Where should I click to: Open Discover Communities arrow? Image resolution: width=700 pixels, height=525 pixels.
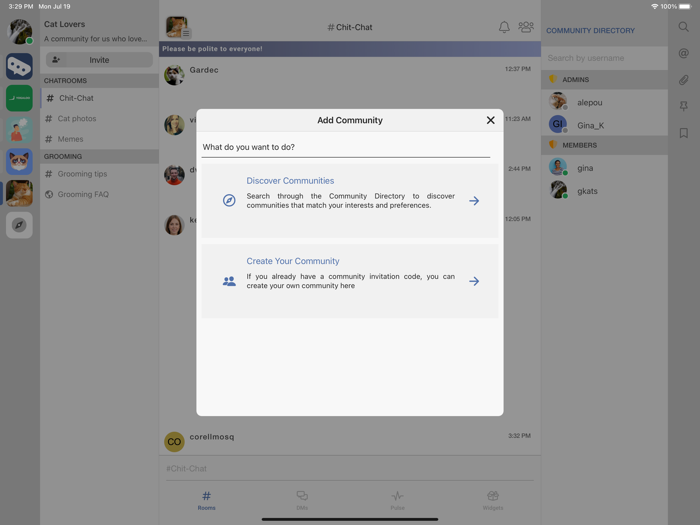tap(474, 201)
